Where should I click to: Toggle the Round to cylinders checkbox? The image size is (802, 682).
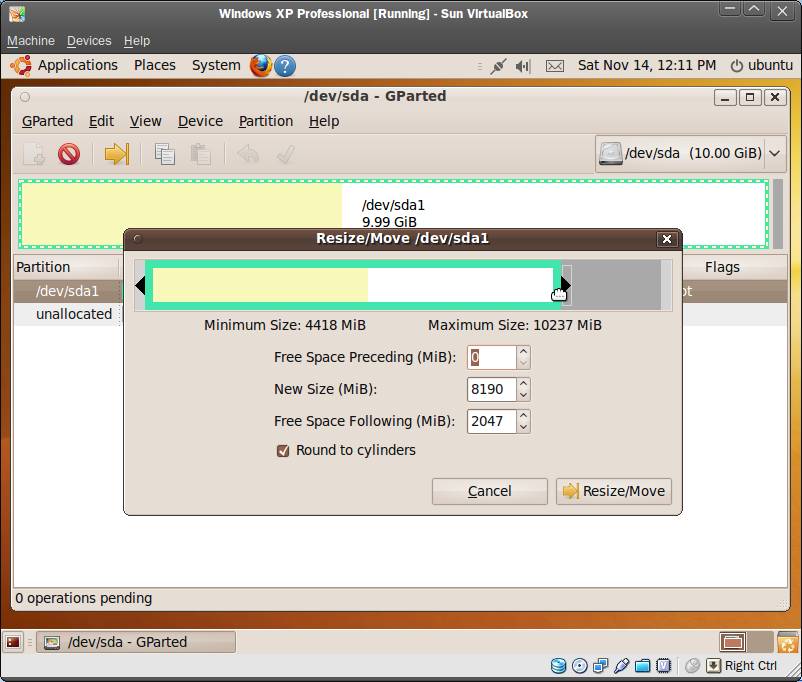(283, 451)
